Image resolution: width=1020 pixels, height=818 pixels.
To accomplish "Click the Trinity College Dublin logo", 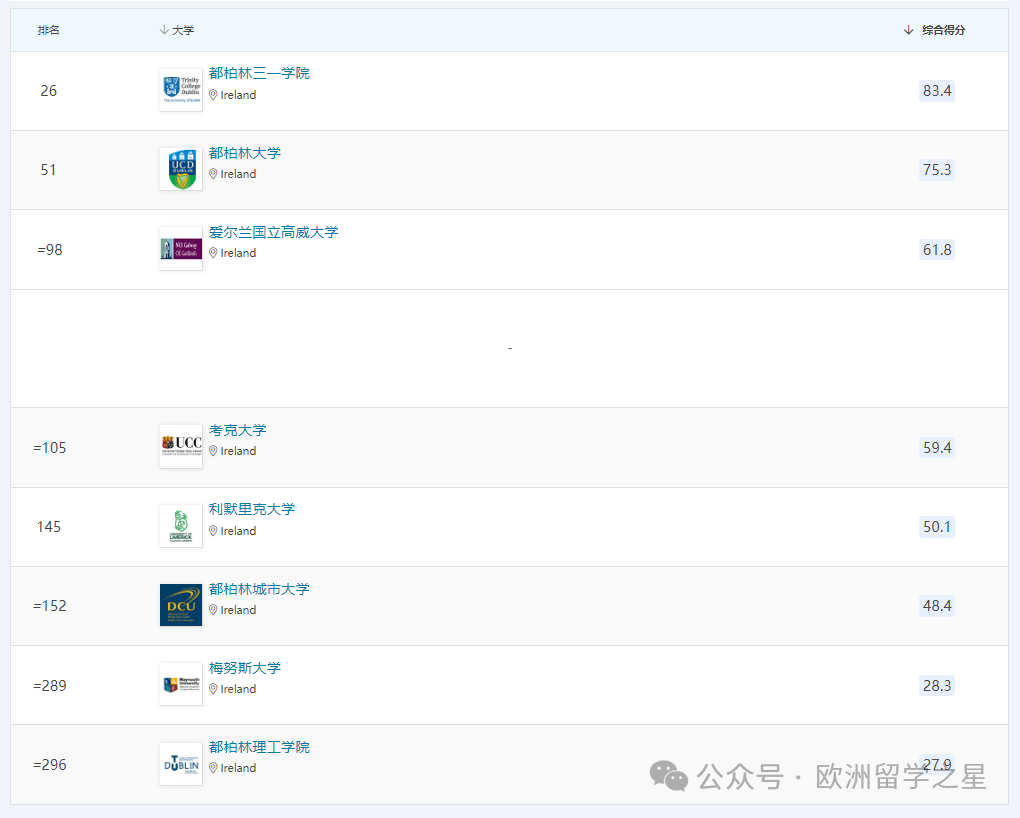I will pos(181,90).
